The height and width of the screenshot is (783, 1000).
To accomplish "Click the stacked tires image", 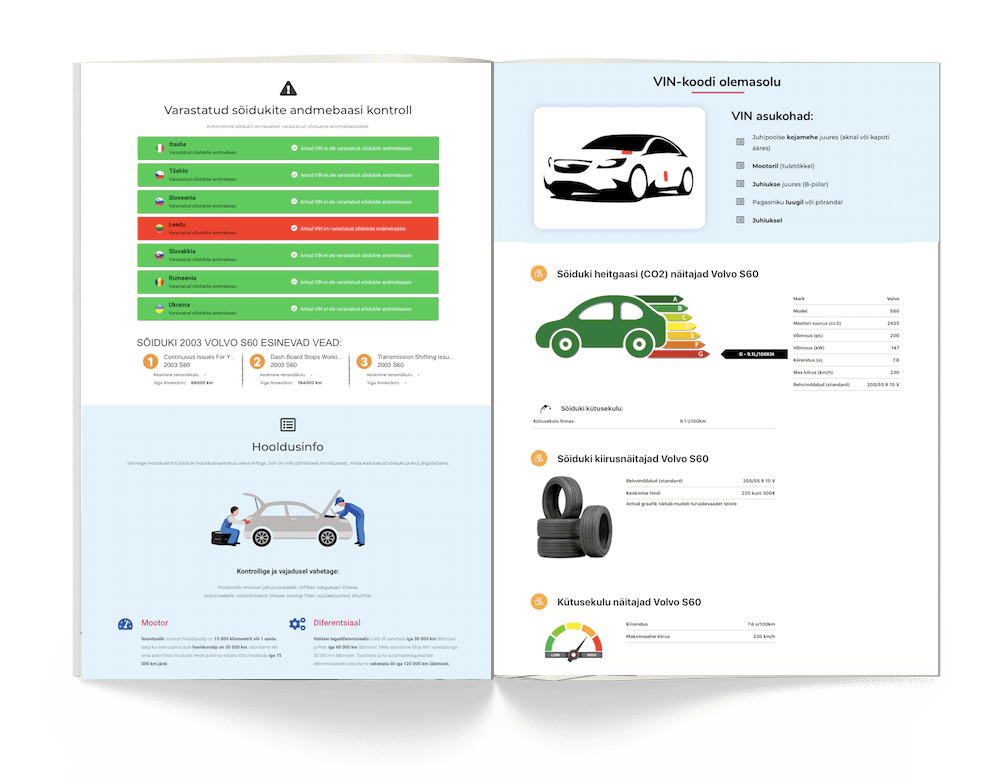I will click(575, 518).
